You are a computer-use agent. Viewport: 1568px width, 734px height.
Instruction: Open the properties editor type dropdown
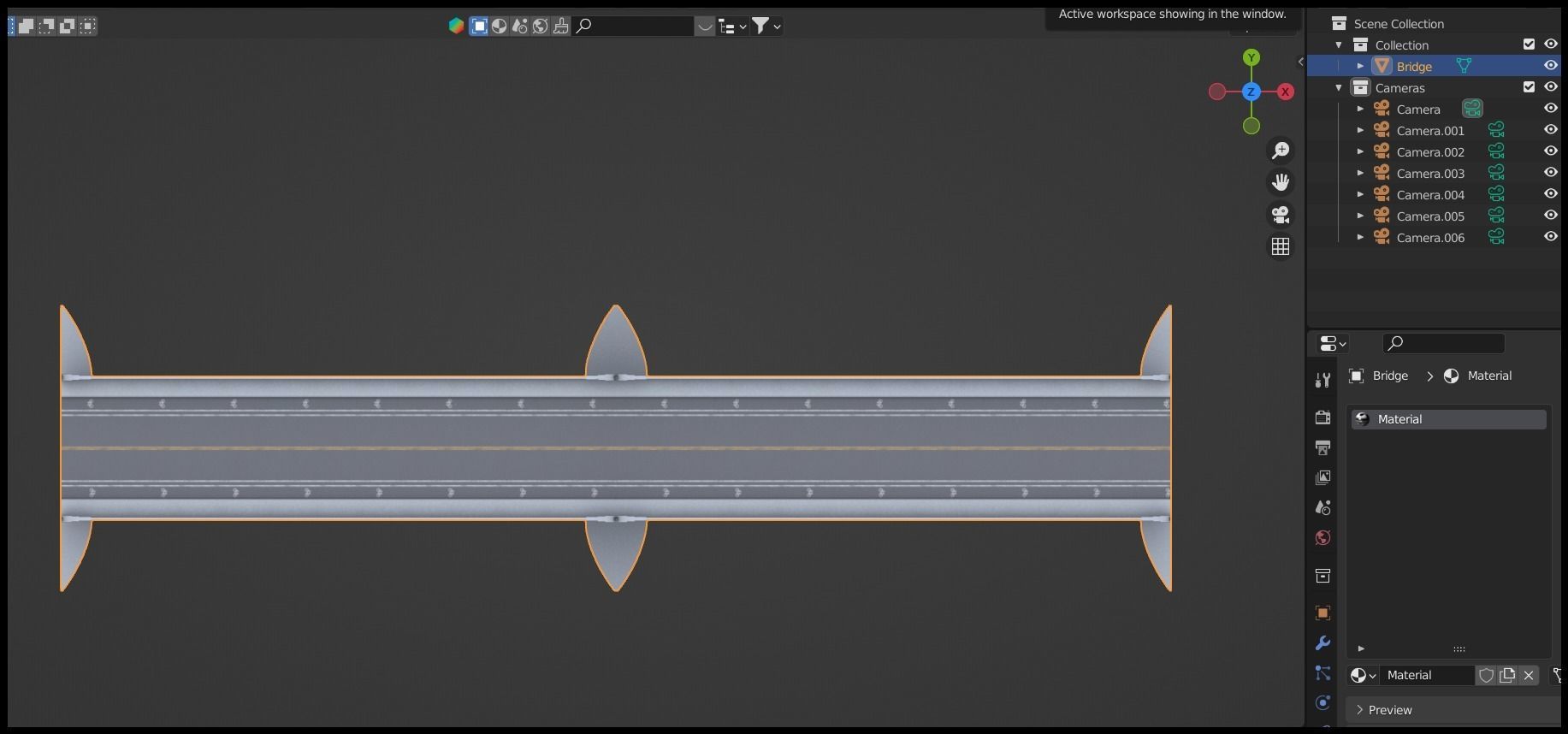(1333, 343)
